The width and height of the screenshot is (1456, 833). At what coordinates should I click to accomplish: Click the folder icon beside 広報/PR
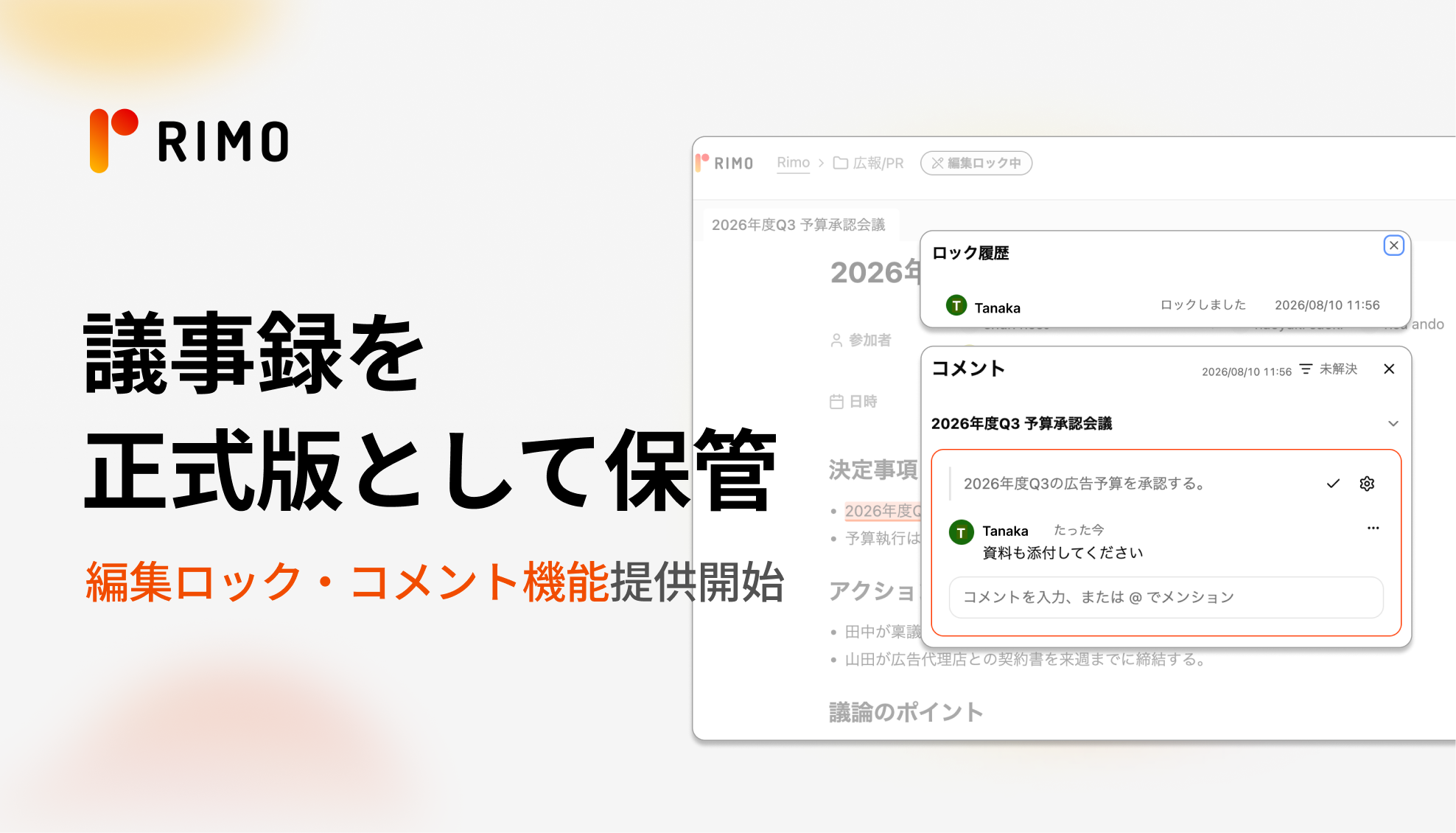840,163
